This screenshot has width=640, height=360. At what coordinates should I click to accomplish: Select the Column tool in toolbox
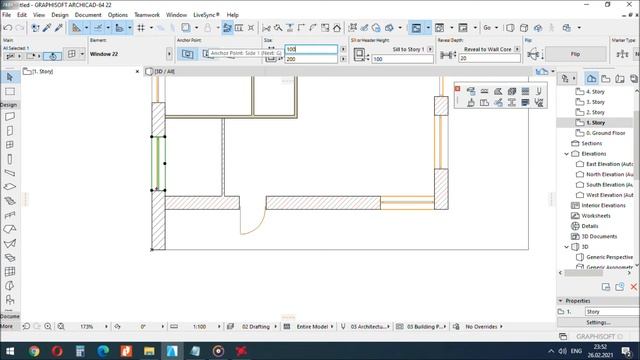coord(10,159)
